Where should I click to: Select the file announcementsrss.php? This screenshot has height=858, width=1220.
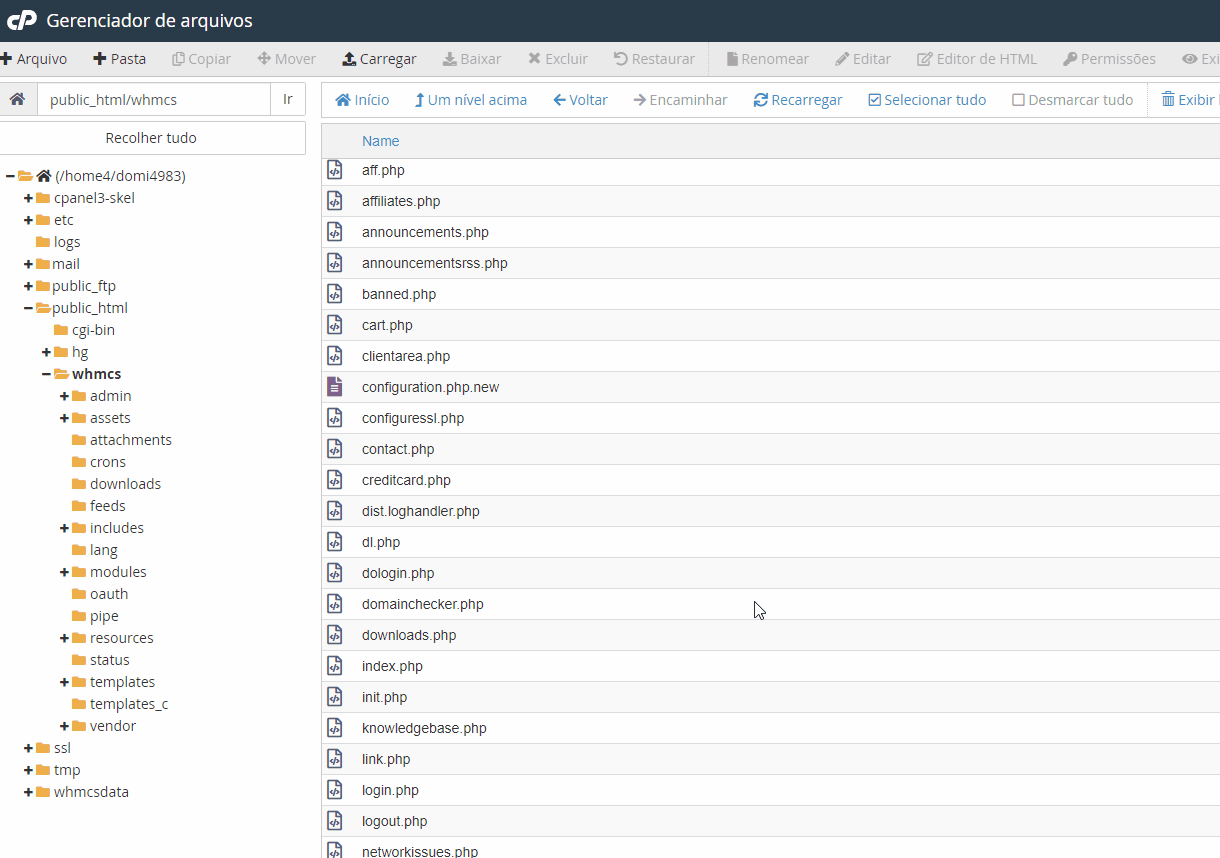pyautogui.click(x=435, y=263)
